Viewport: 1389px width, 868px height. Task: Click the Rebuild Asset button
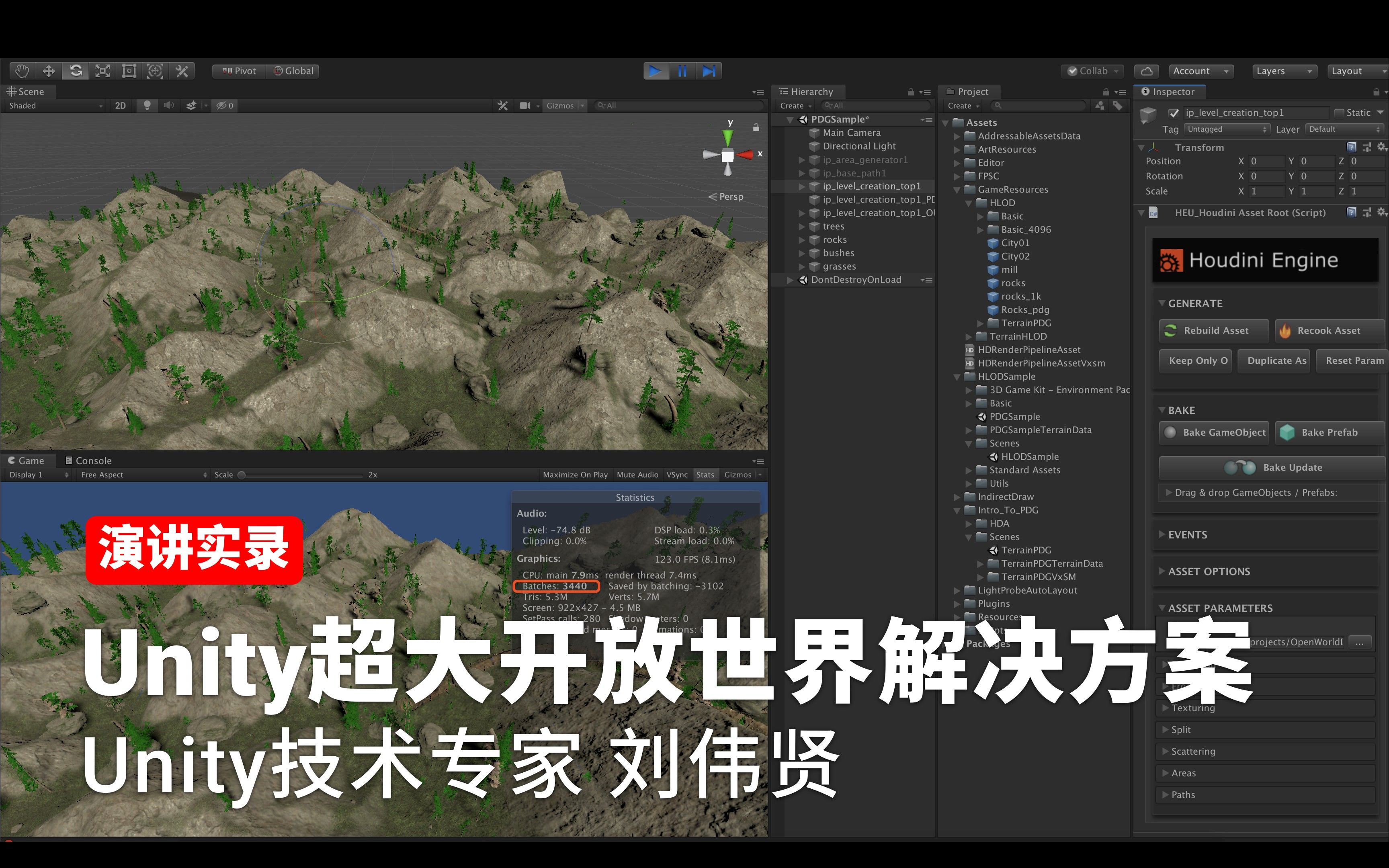pos(1213,330)
